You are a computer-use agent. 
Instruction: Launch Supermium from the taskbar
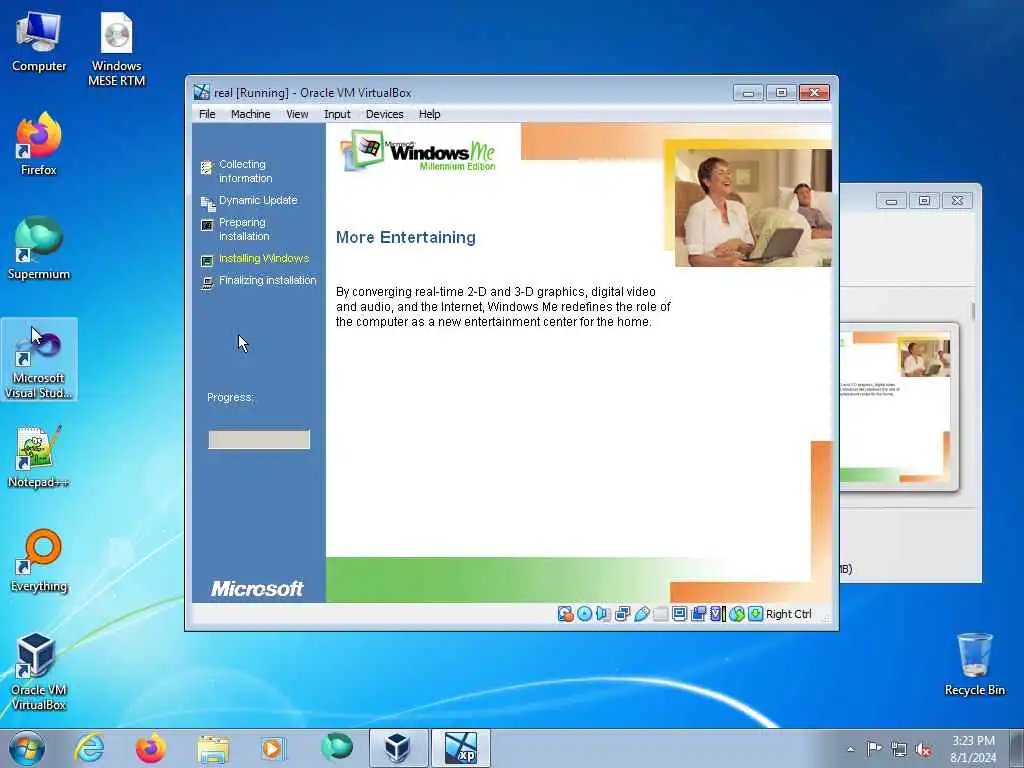[x=336, y=748]
